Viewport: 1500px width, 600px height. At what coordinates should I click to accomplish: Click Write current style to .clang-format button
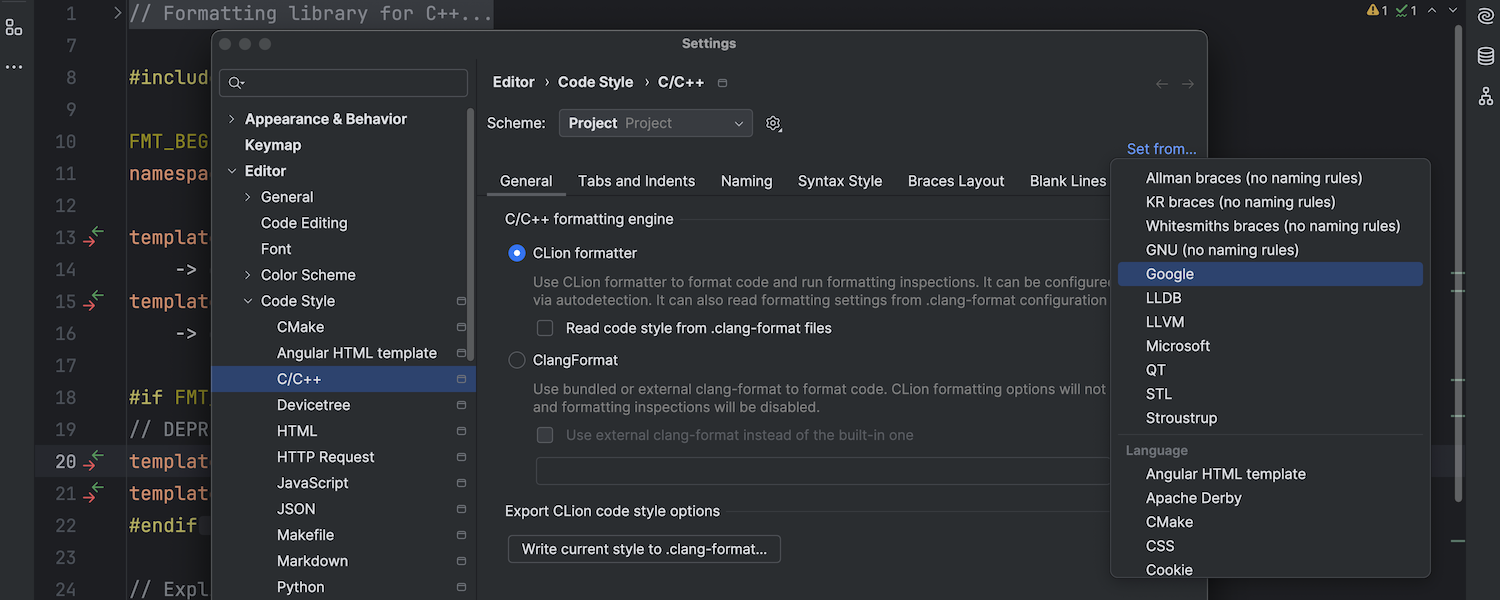point(644,549)
